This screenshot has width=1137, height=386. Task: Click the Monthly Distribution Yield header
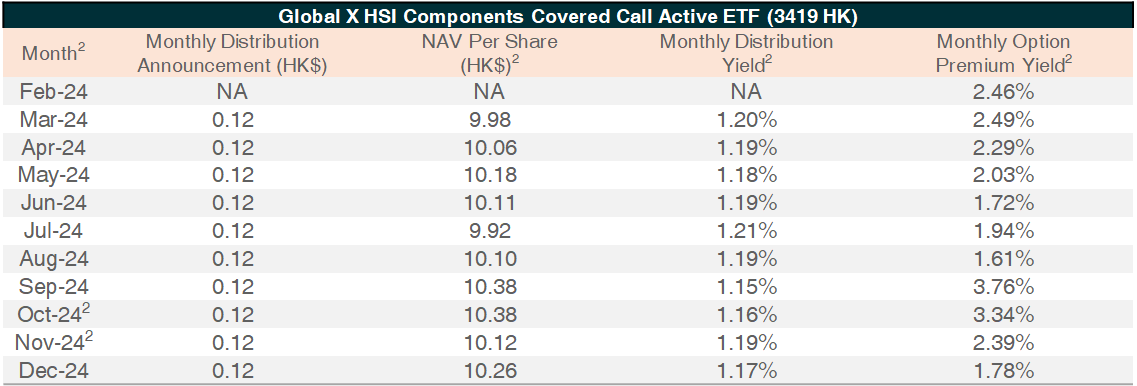[745, 53]
